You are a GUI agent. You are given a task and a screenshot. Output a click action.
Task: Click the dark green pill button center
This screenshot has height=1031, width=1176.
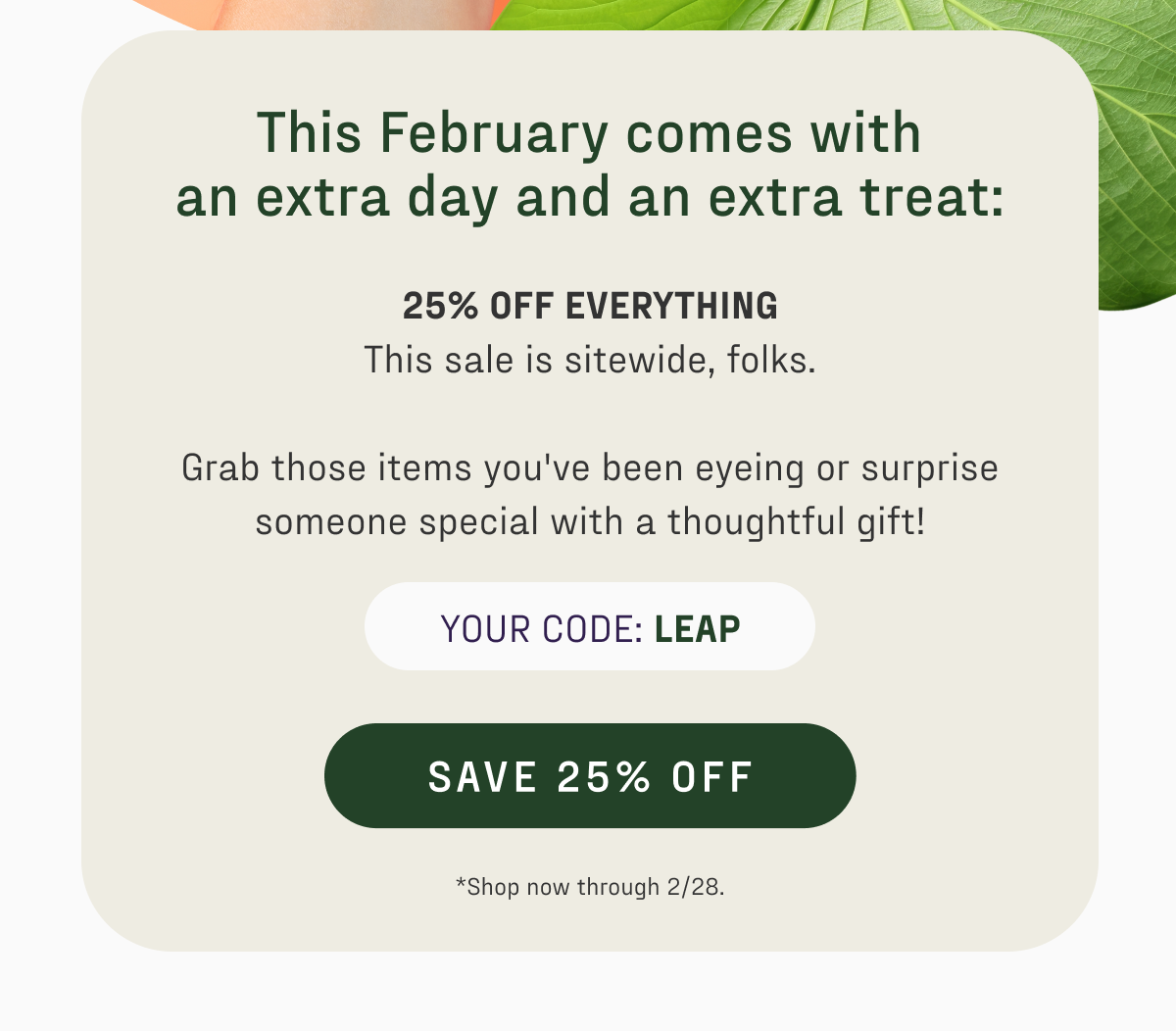588,775
